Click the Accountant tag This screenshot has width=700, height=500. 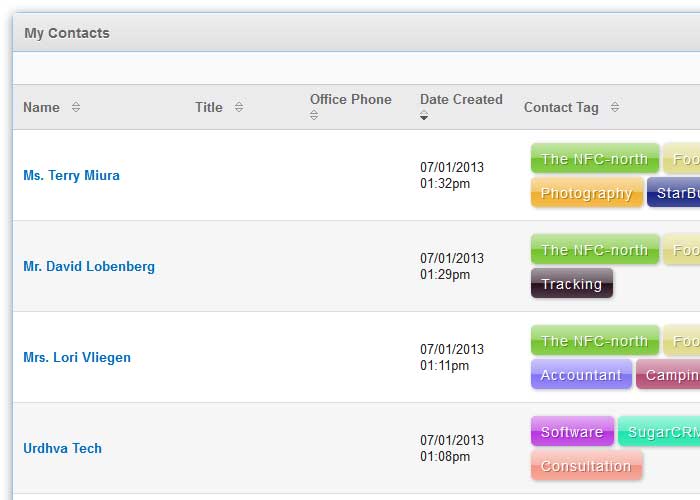(581, 375)
